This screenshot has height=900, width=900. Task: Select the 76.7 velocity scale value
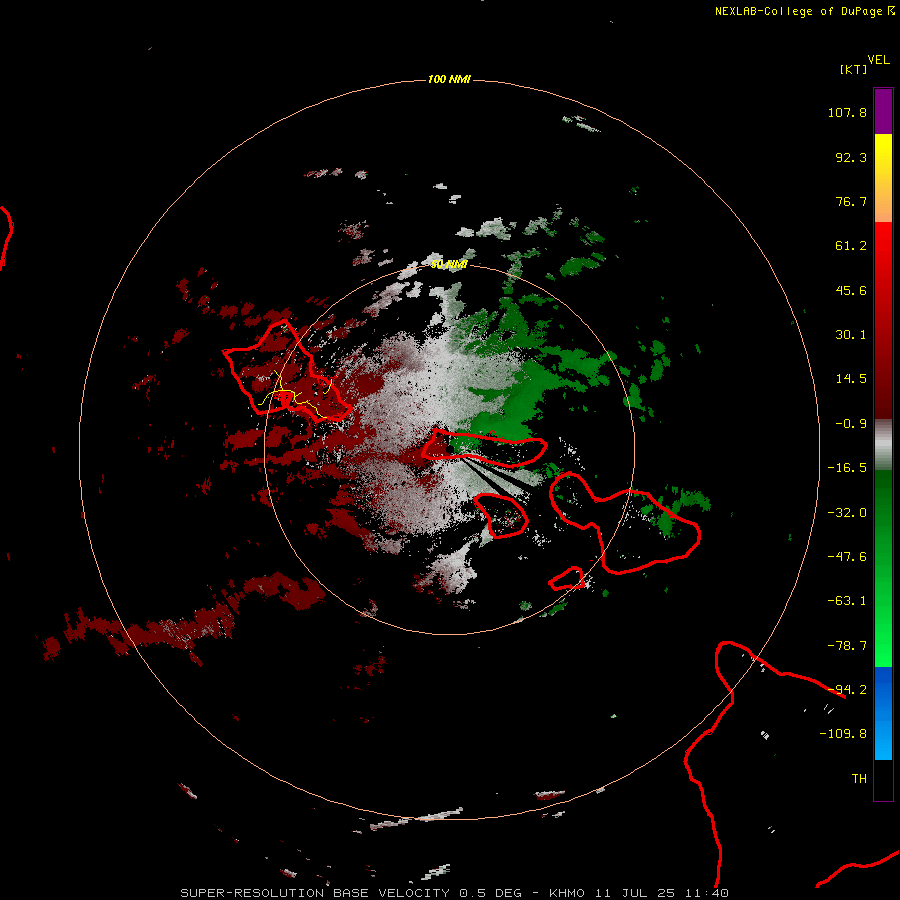click(851, 201)
